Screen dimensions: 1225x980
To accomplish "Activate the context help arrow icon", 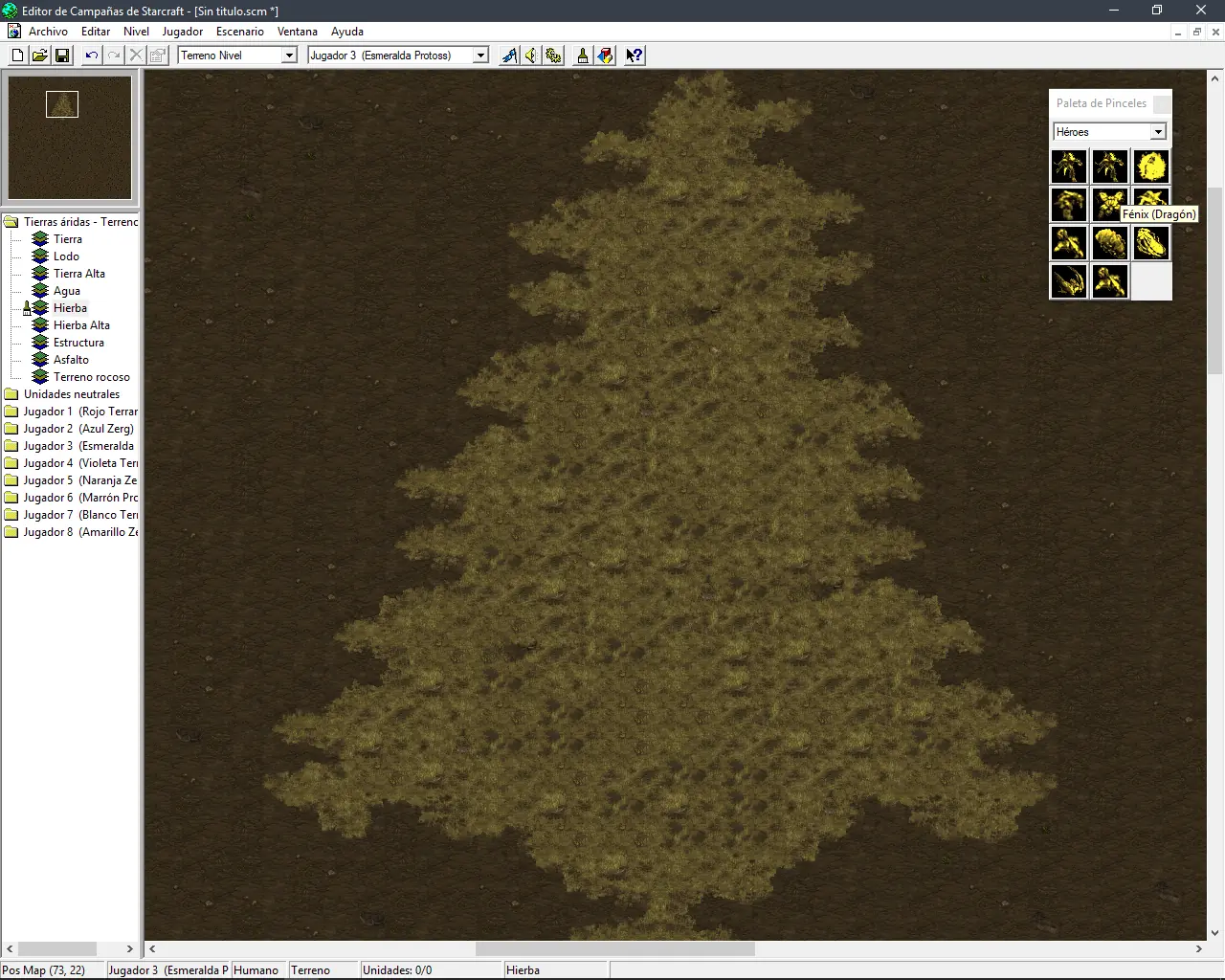I will (635, 56).
